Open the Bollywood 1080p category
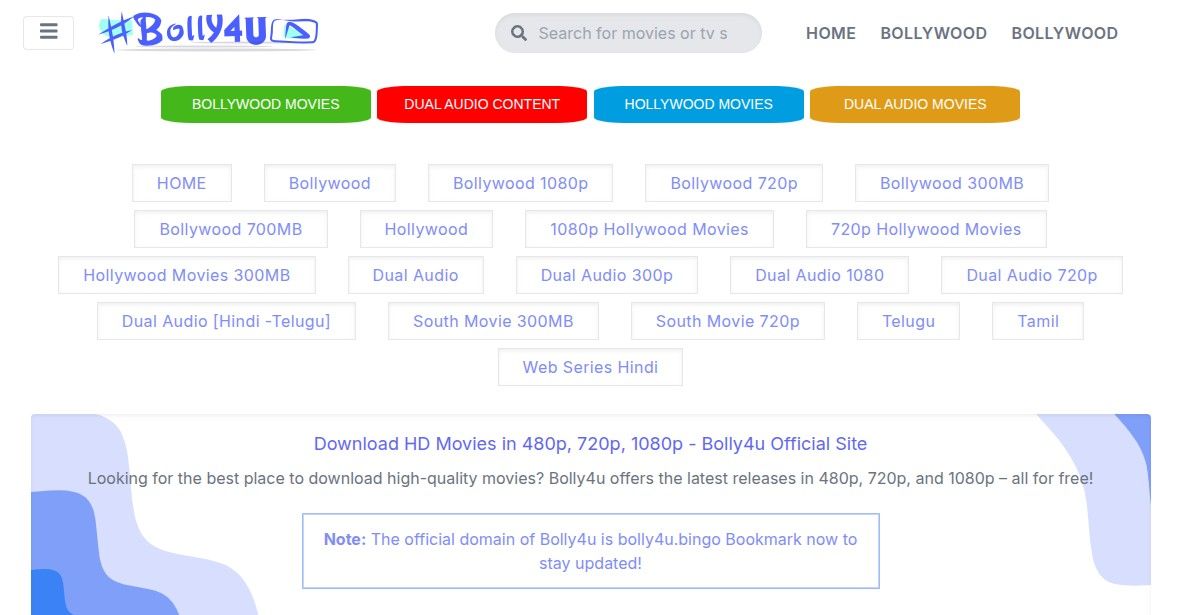 coord(520,183)
